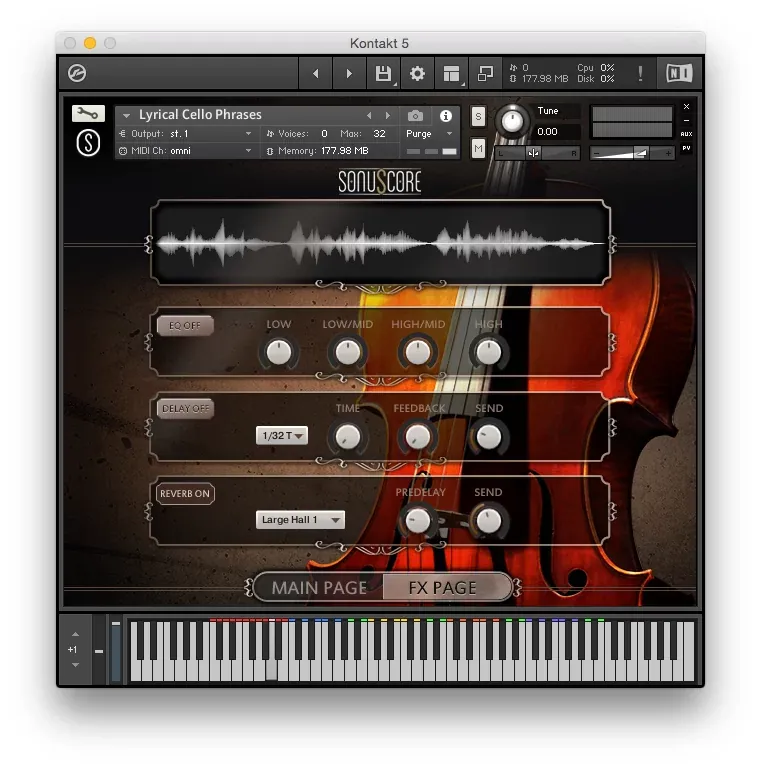This screenshot has height=768, width=761.
Task: Click the minimized view windows icon
Action: point(485,73)
